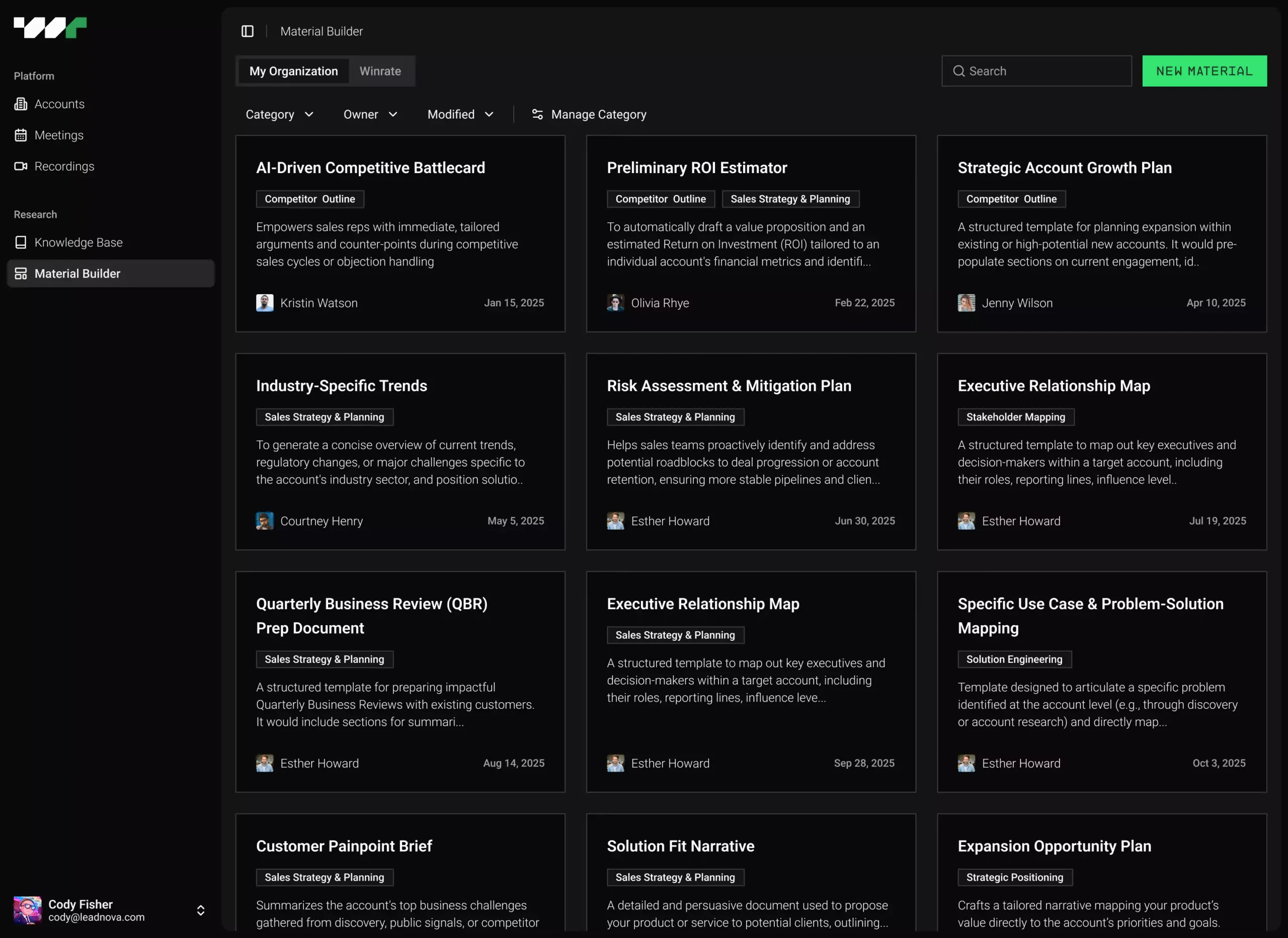Click the magnifier icon in Search
This screenshot has width=1288, height=938.
[x=958, y=71]
